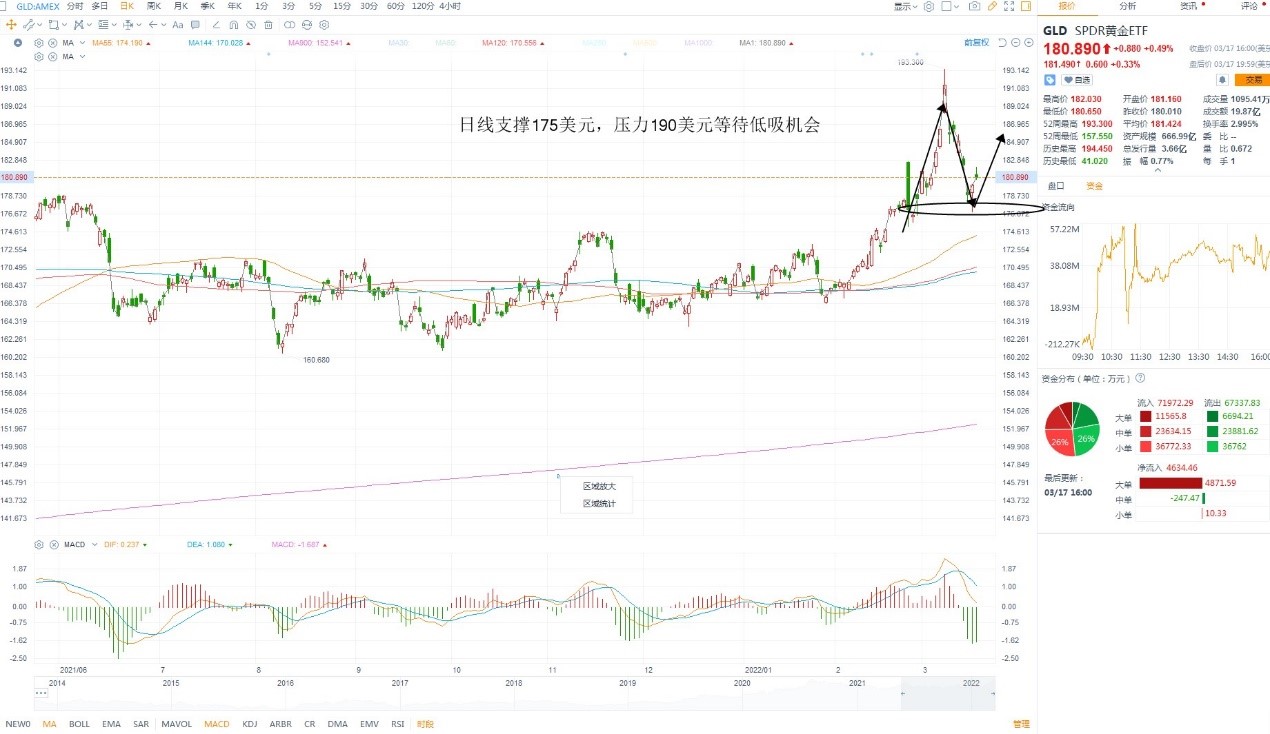Click the camera screenshot icon
This screenshot has width=1270, height=734.
click(974, 6)
